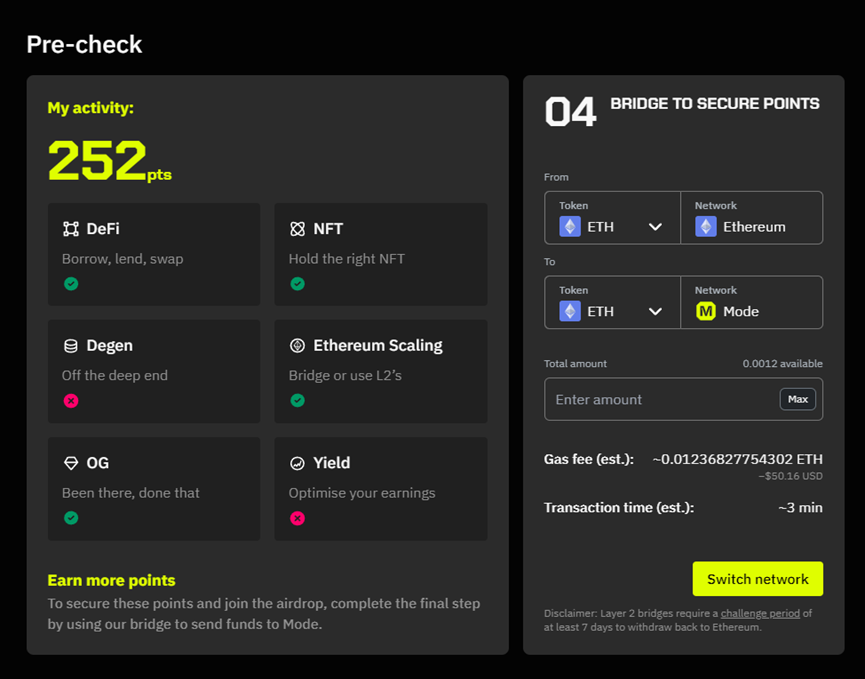Click the Yield chart icon
This screenshot has width=865, height=679.
pos(297,463)
